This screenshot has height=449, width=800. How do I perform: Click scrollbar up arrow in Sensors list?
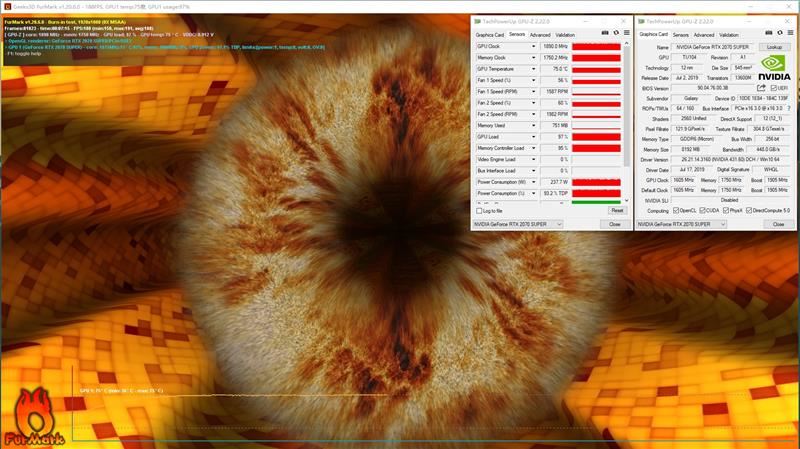[627, 44]
